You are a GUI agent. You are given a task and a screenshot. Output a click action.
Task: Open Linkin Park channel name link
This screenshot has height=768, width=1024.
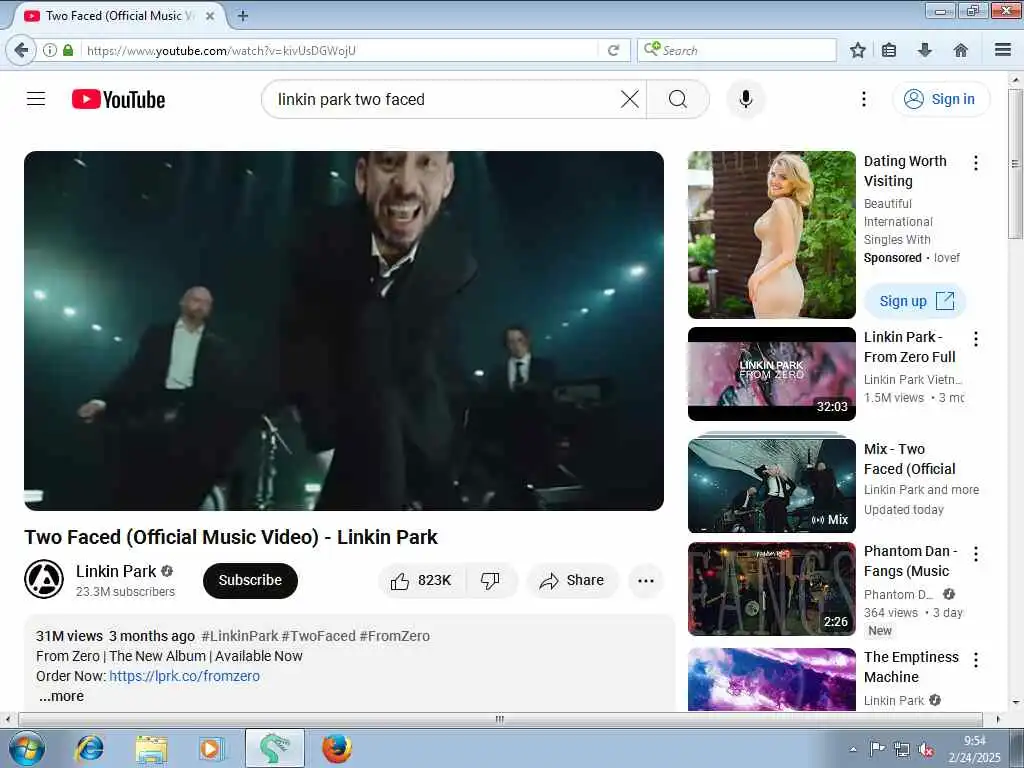point(116,571)
